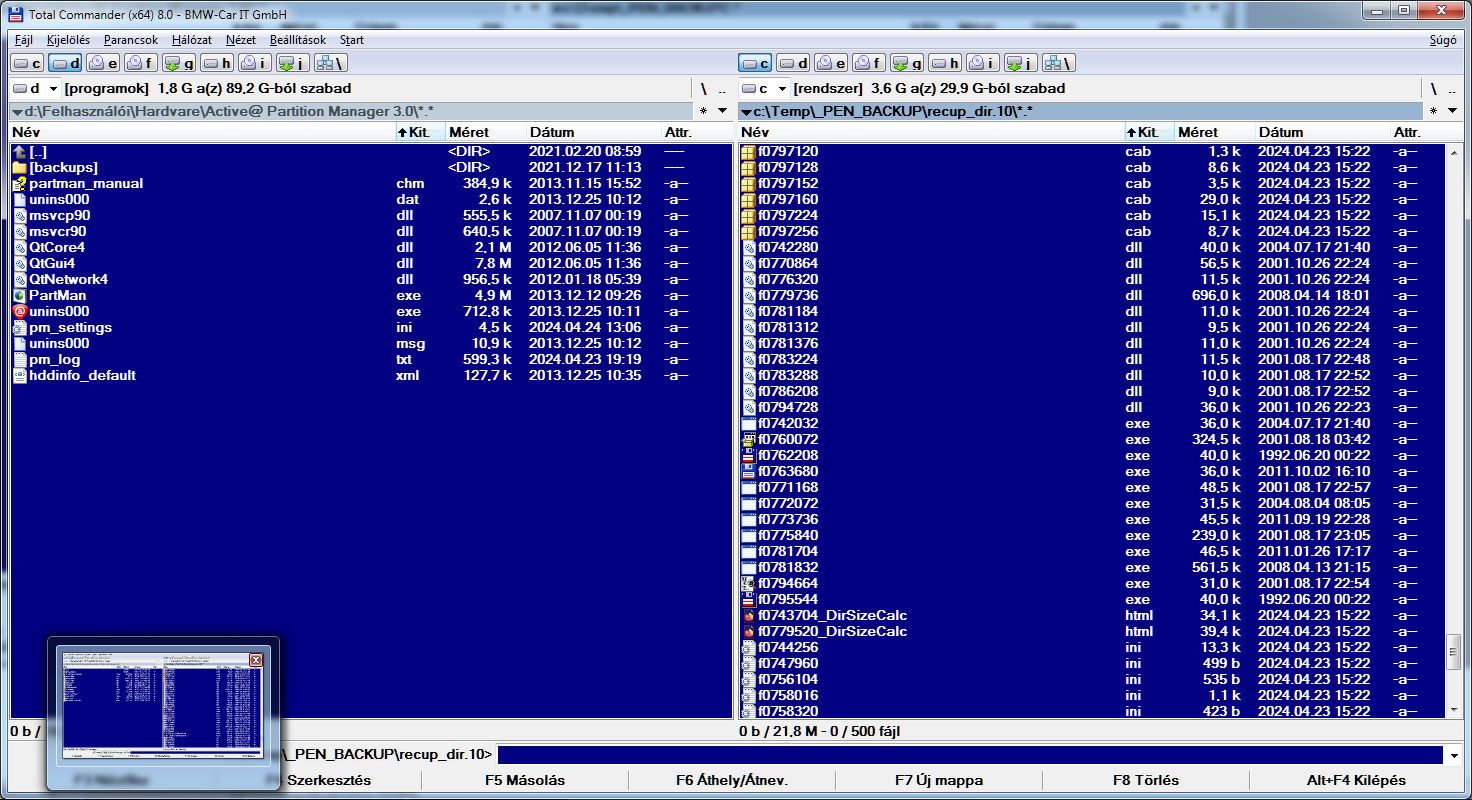Expand the command line history dropdown

1454,755
